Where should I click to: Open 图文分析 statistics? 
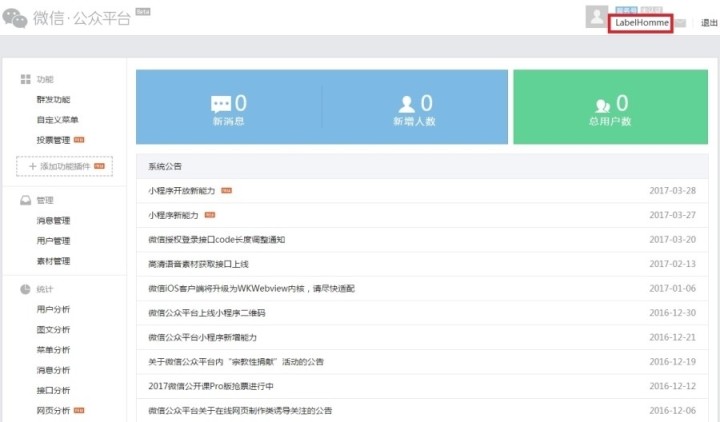[53, 329]
